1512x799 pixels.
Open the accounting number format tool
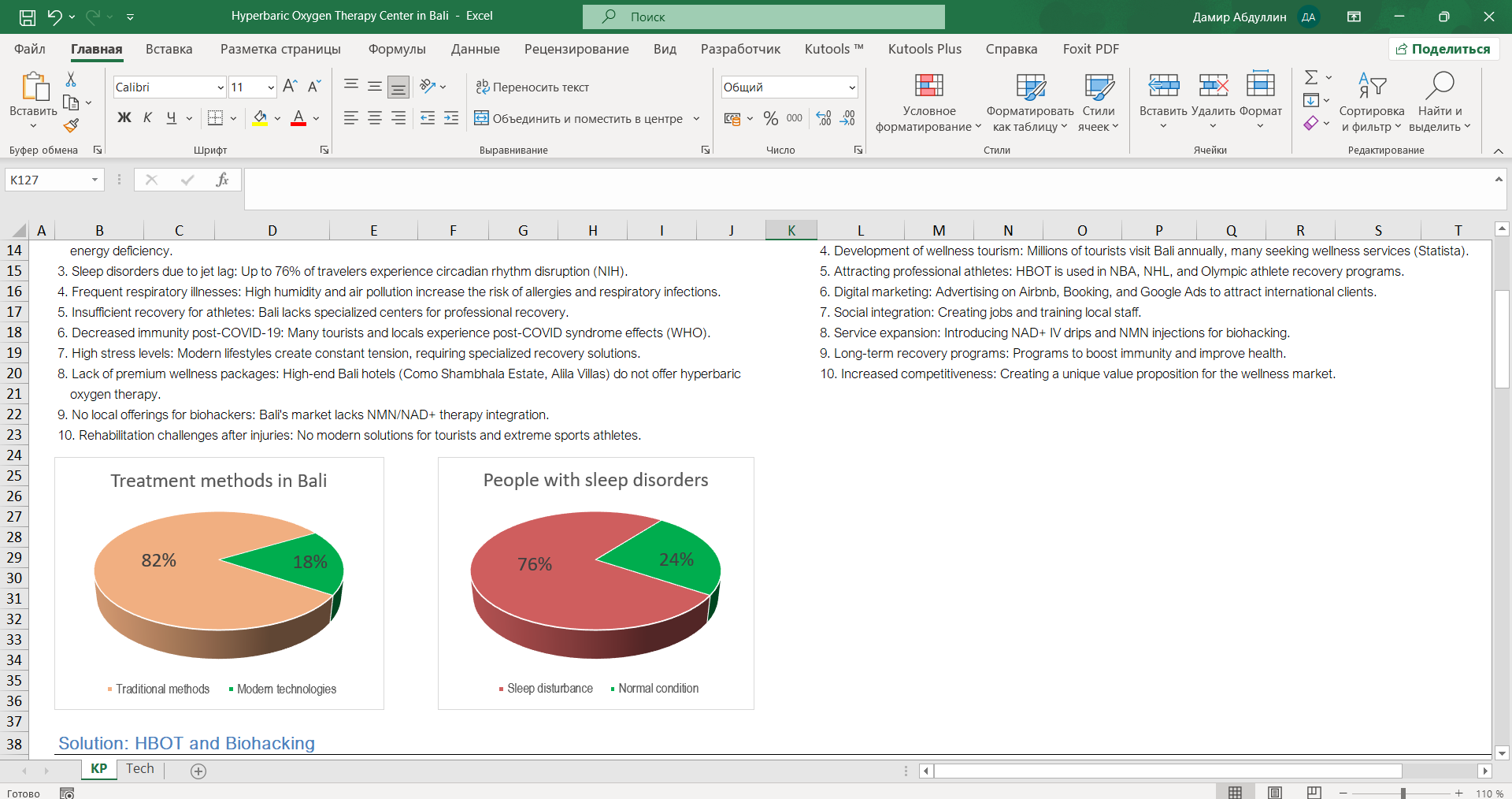point(732,118)
